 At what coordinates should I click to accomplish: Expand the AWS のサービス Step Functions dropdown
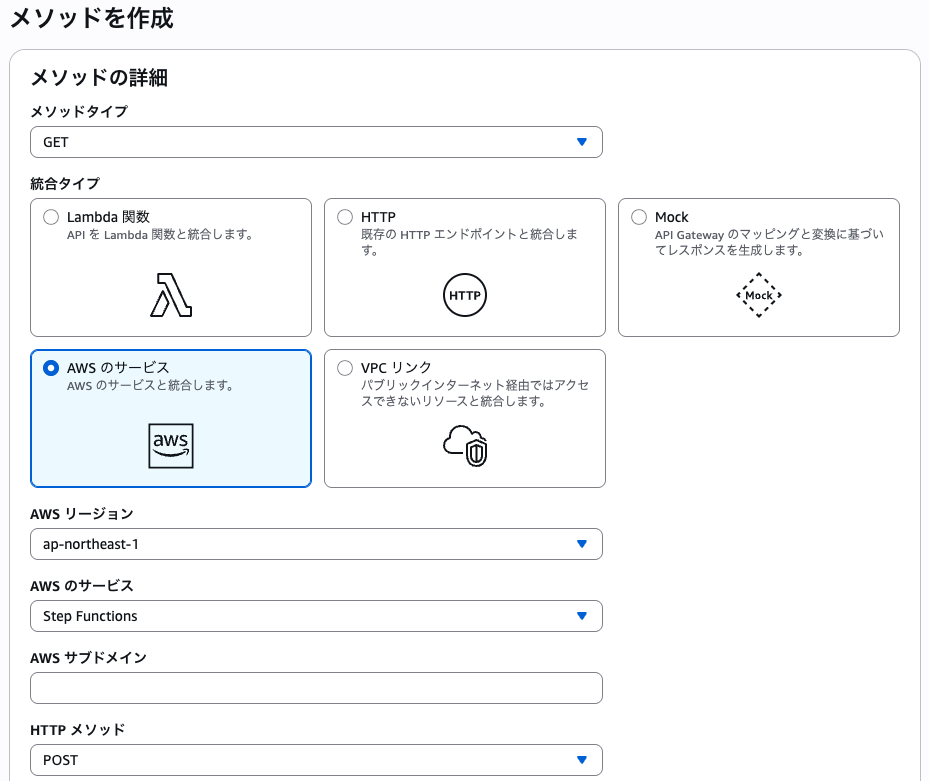(316, 616)
